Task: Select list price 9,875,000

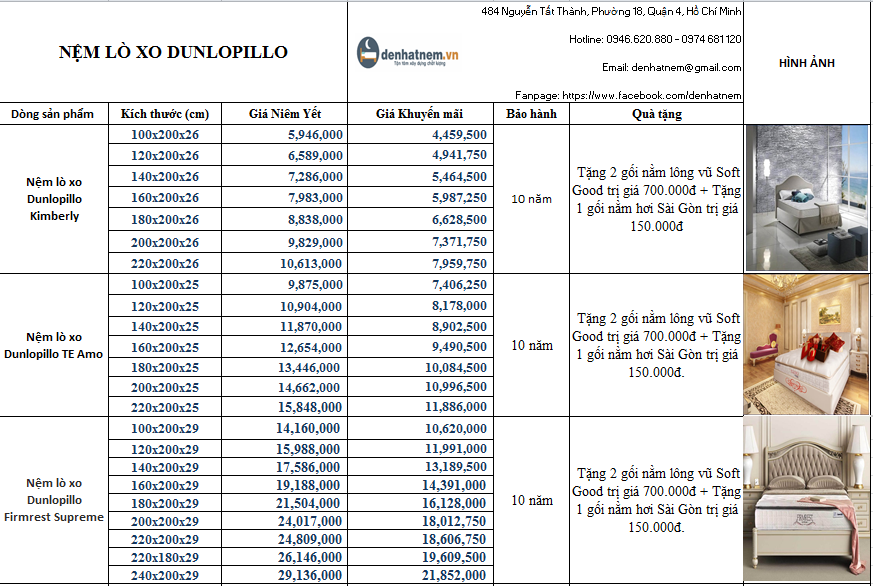Action: point(285,284)
